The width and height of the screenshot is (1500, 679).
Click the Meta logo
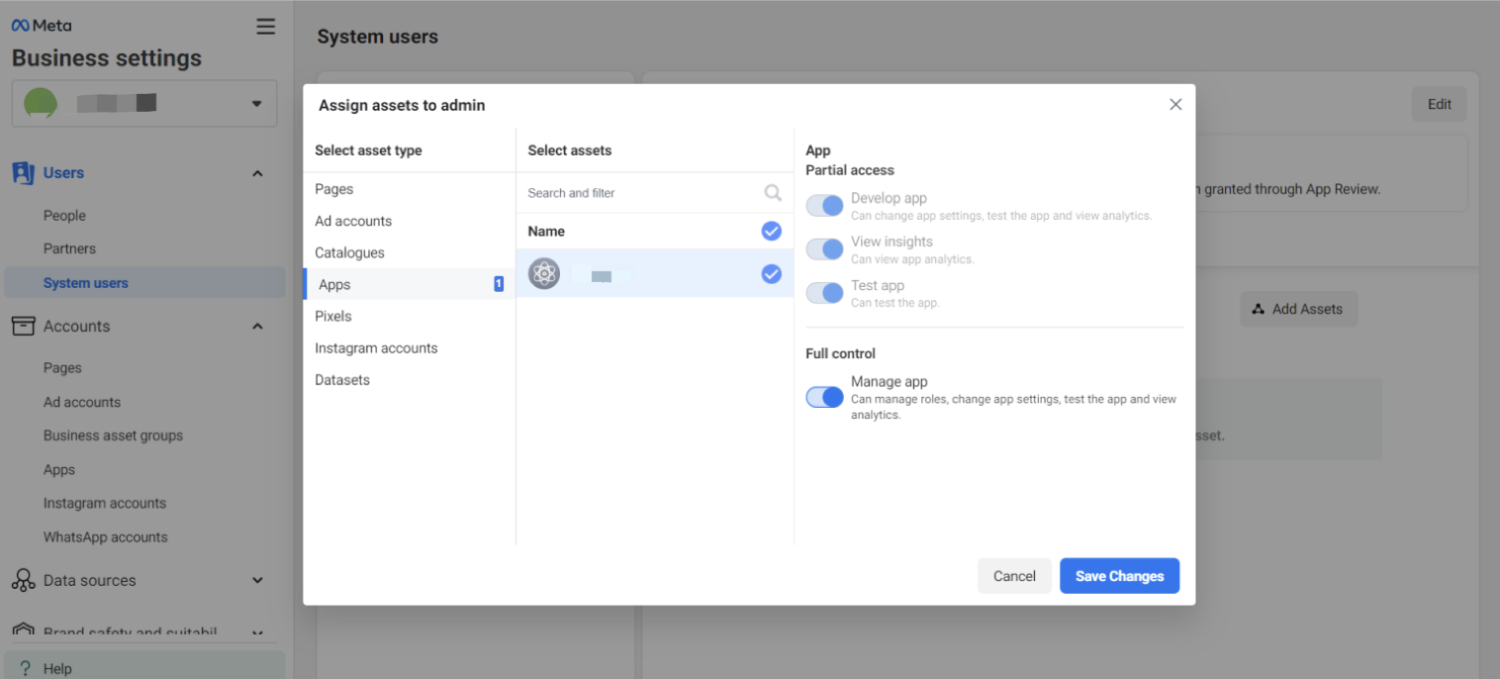click(x=41, y=26)
